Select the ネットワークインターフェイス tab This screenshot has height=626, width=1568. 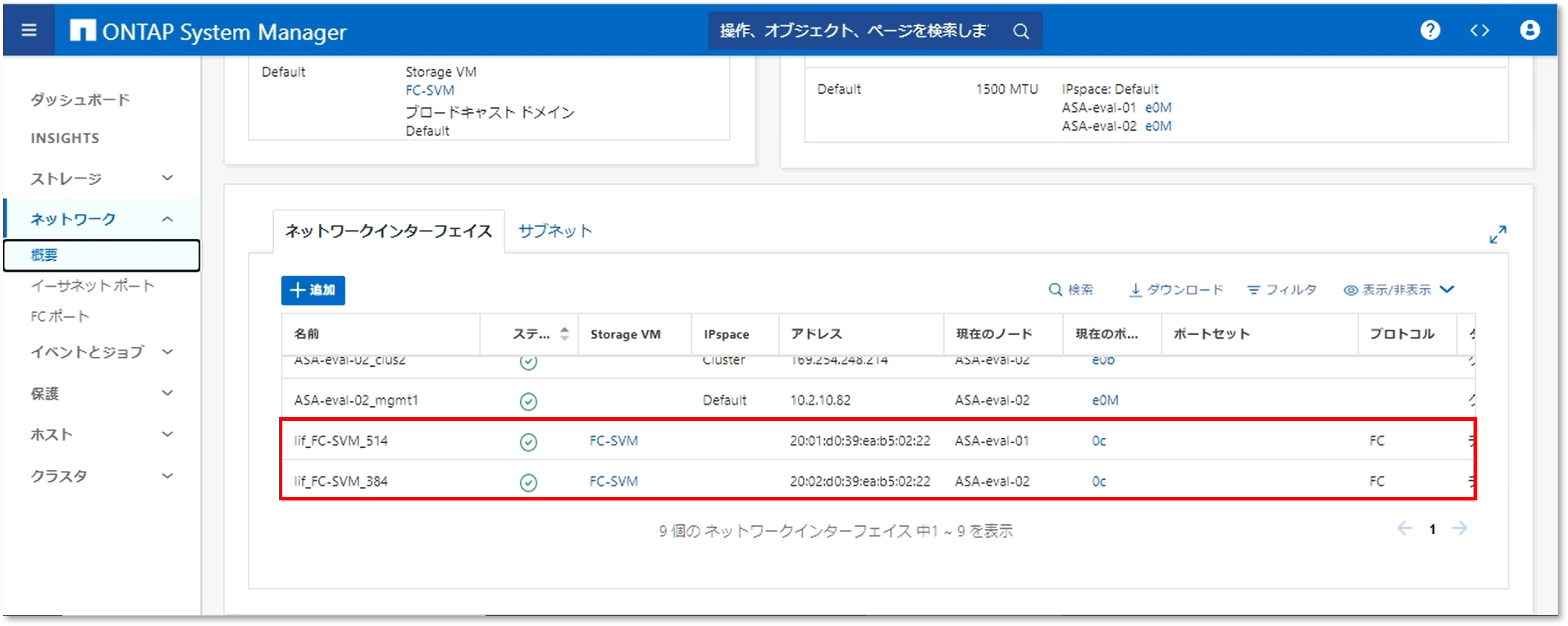[388, 231]
